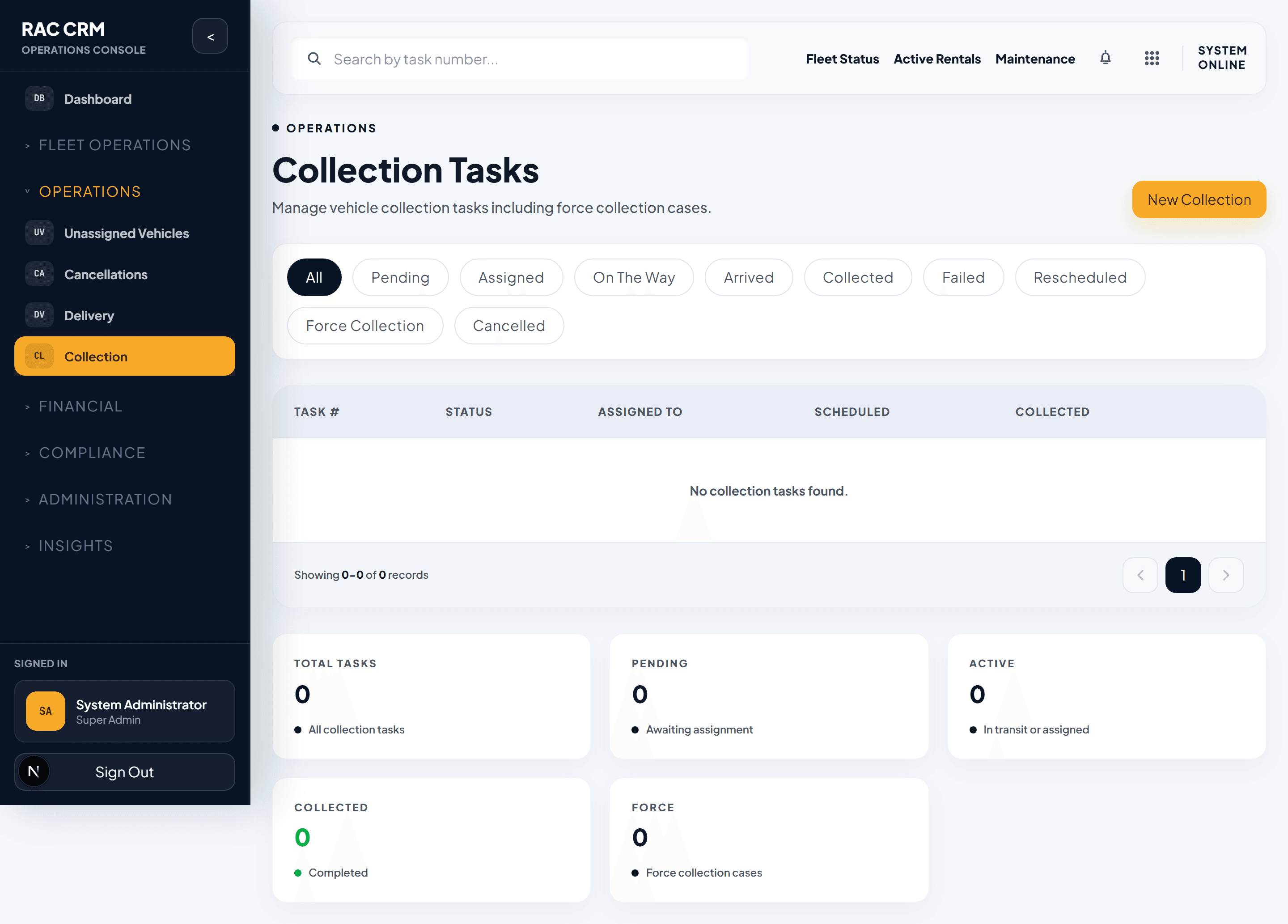Filter by Rescheduled status
Viewport: 1288px width, 924px height.
click(x=1080, y=277)
